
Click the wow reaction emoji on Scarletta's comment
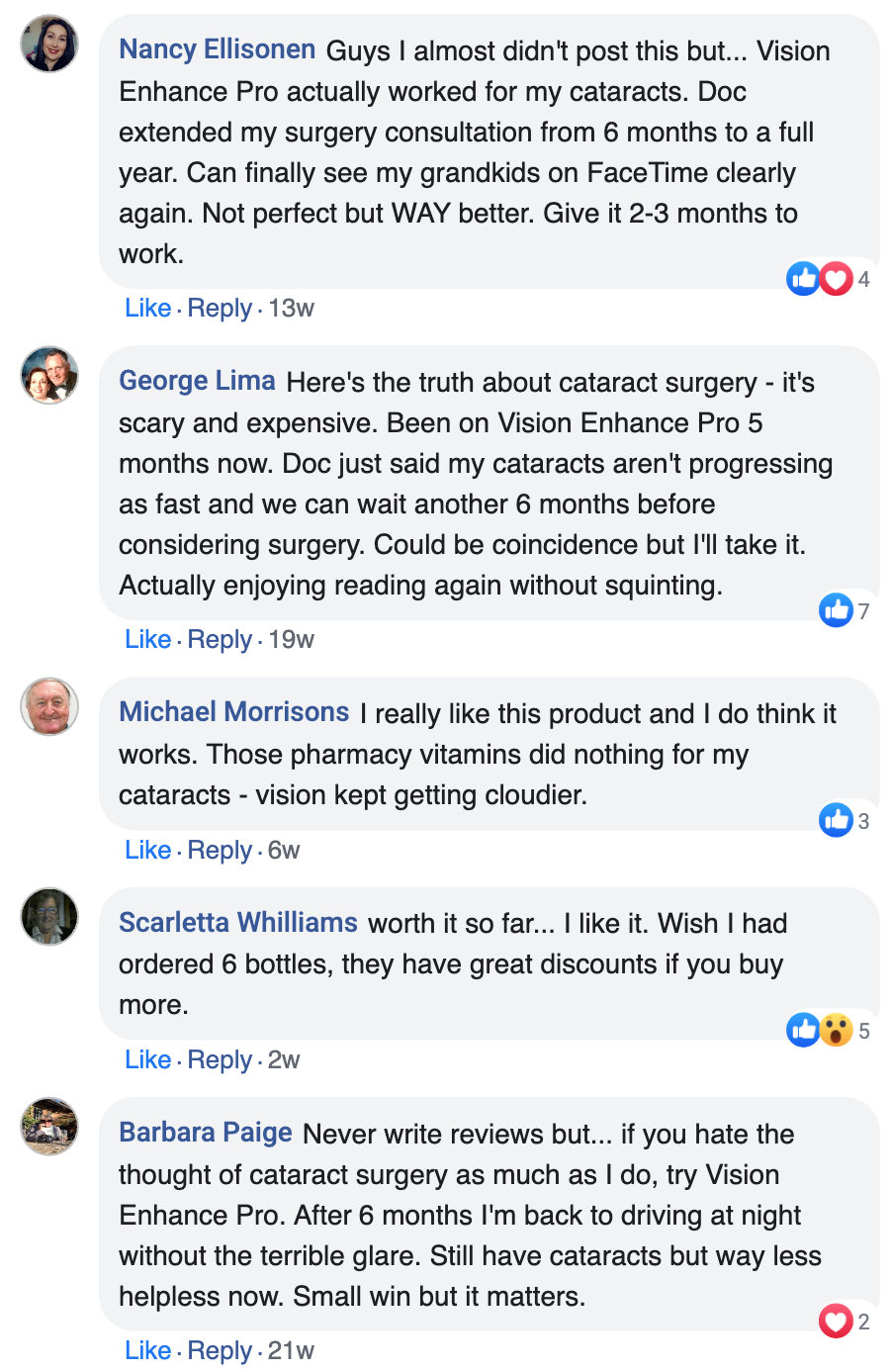point(837,1030)
